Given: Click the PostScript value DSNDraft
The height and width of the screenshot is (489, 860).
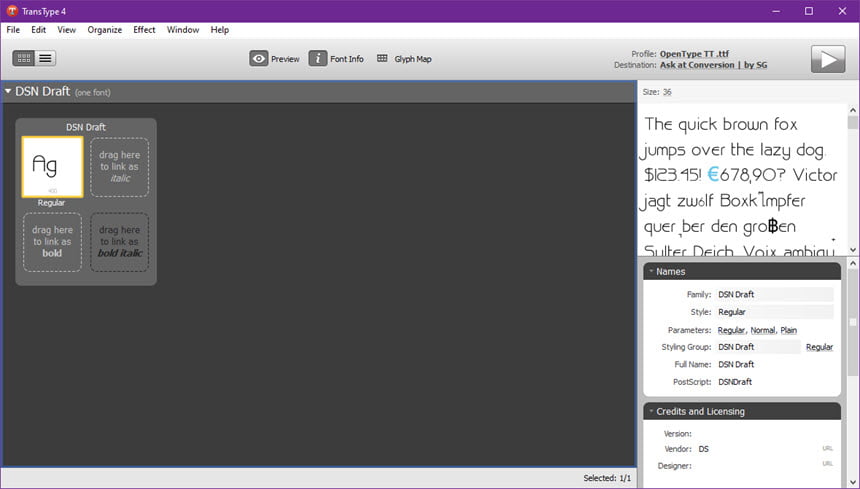Looking at the screenshot, I should [x=735, y=382].
